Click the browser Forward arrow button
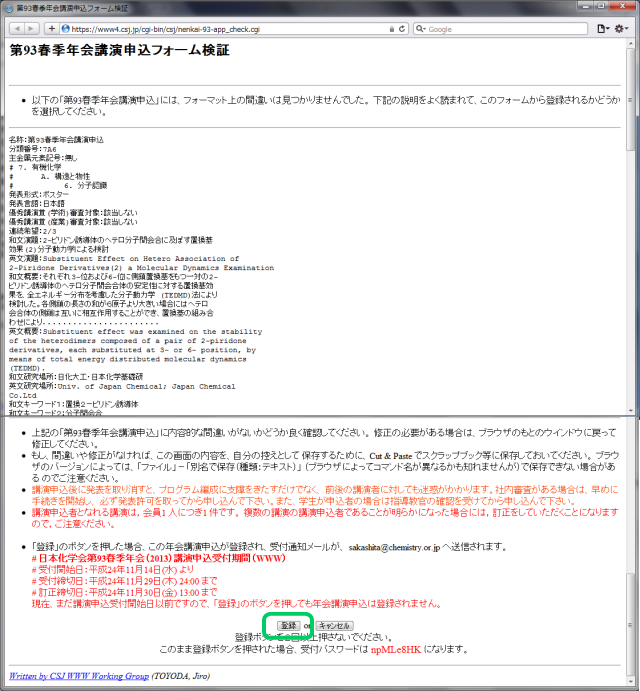 pos(33,29)
